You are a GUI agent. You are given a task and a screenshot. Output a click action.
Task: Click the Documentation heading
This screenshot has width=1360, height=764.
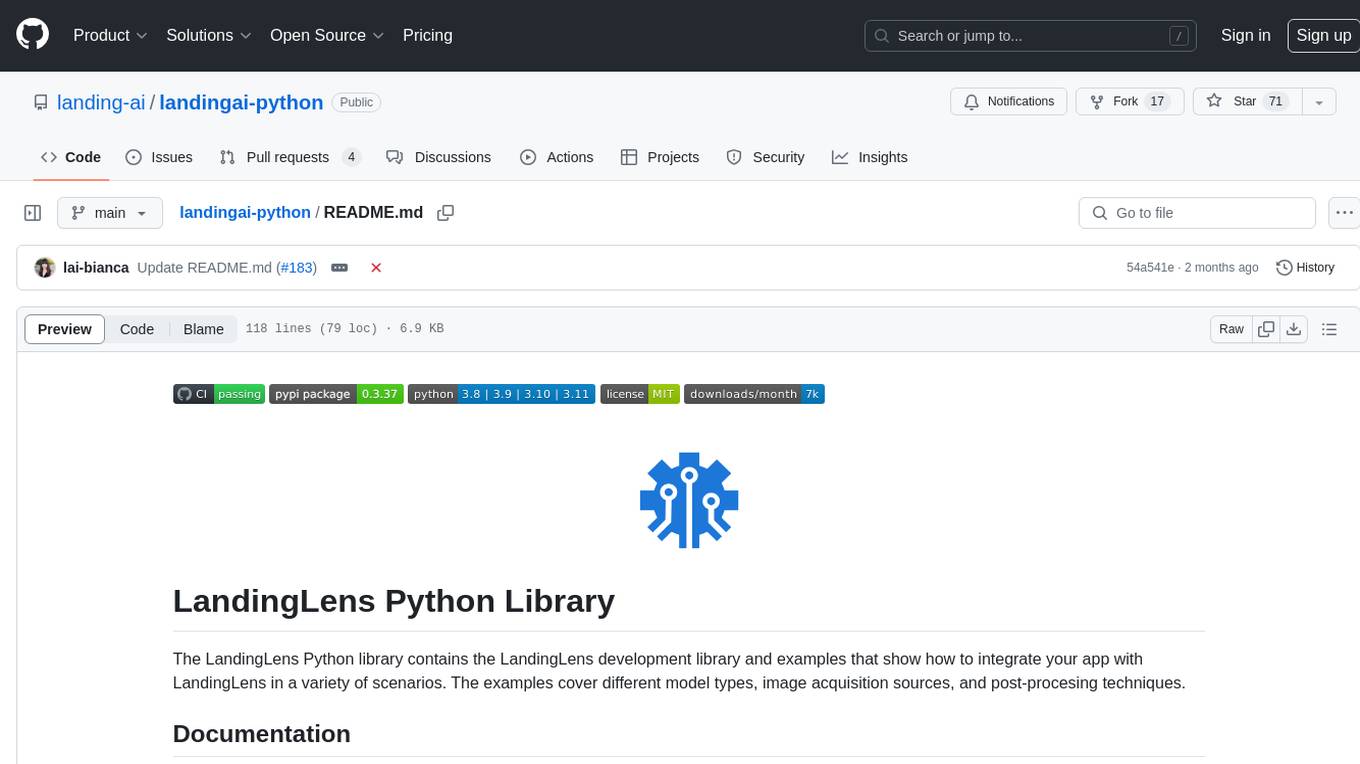261,734
